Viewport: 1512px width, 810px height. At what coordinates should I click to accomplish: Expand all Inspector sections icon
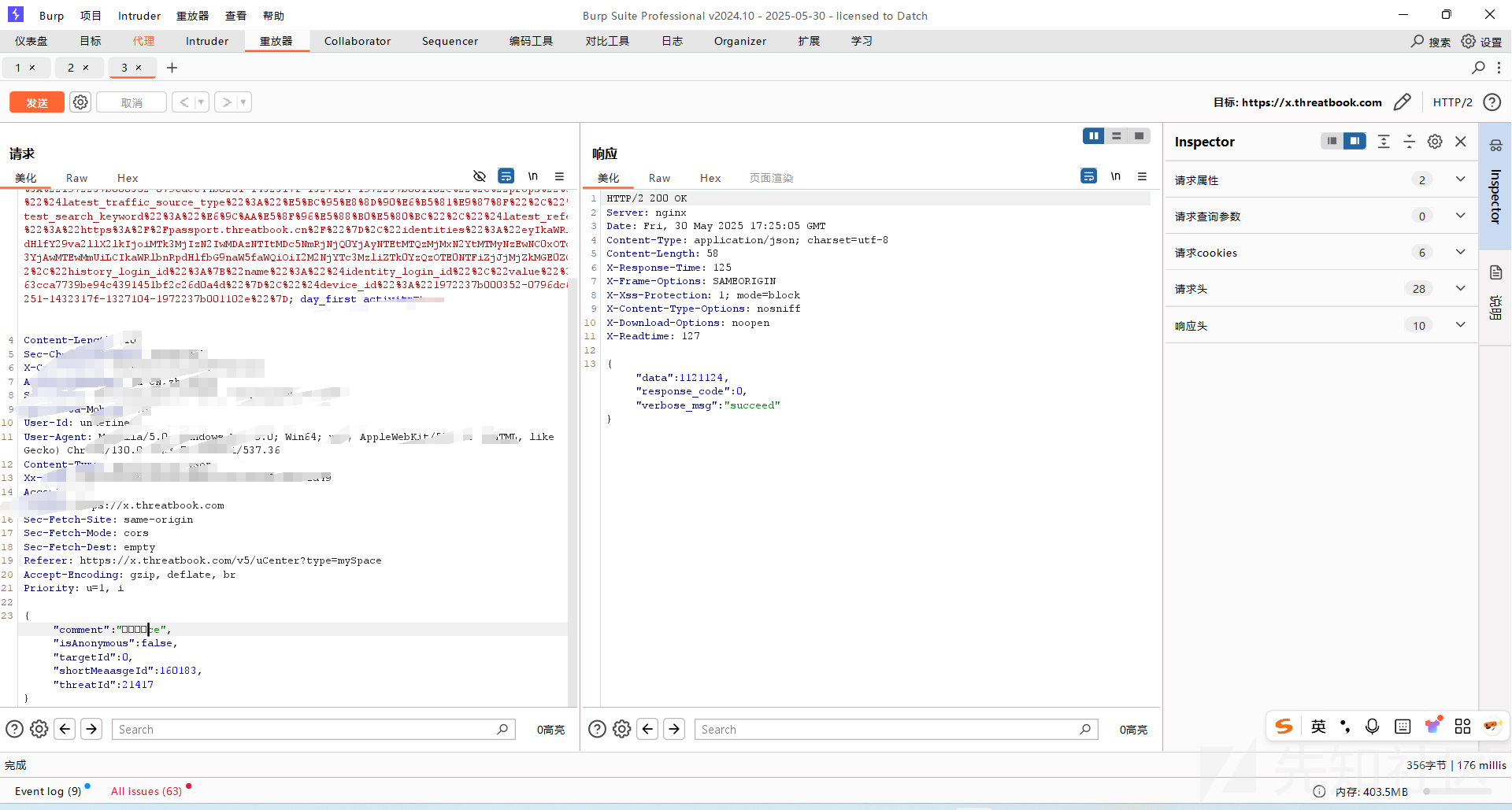1384,141
